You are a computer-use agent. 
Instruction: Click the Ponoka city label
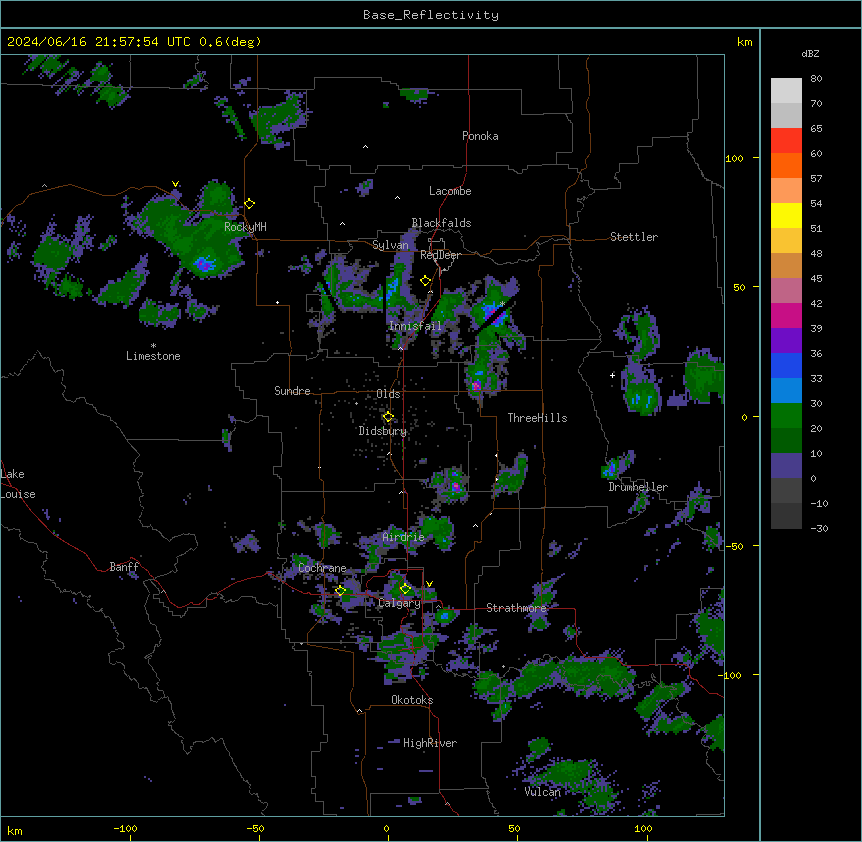click(x=480, y=136)
